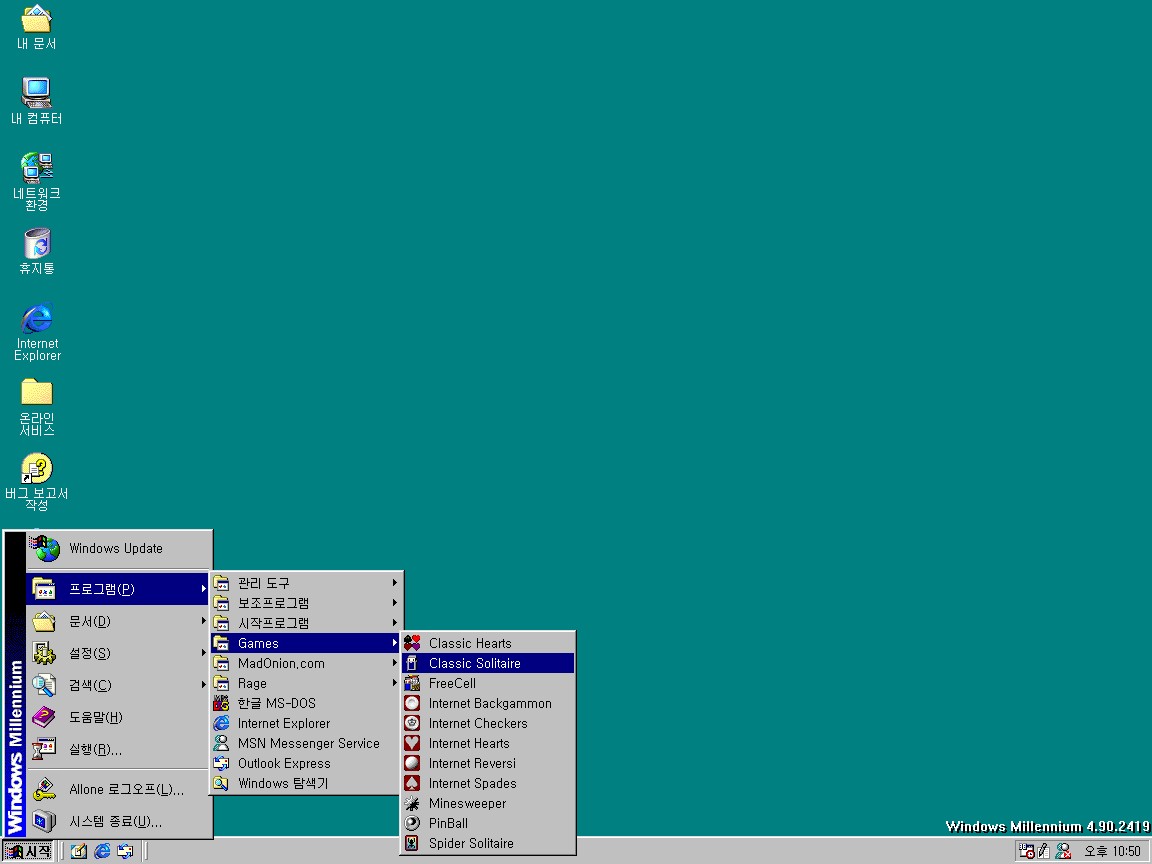Launch Internet Checkers game

point(488,723)
